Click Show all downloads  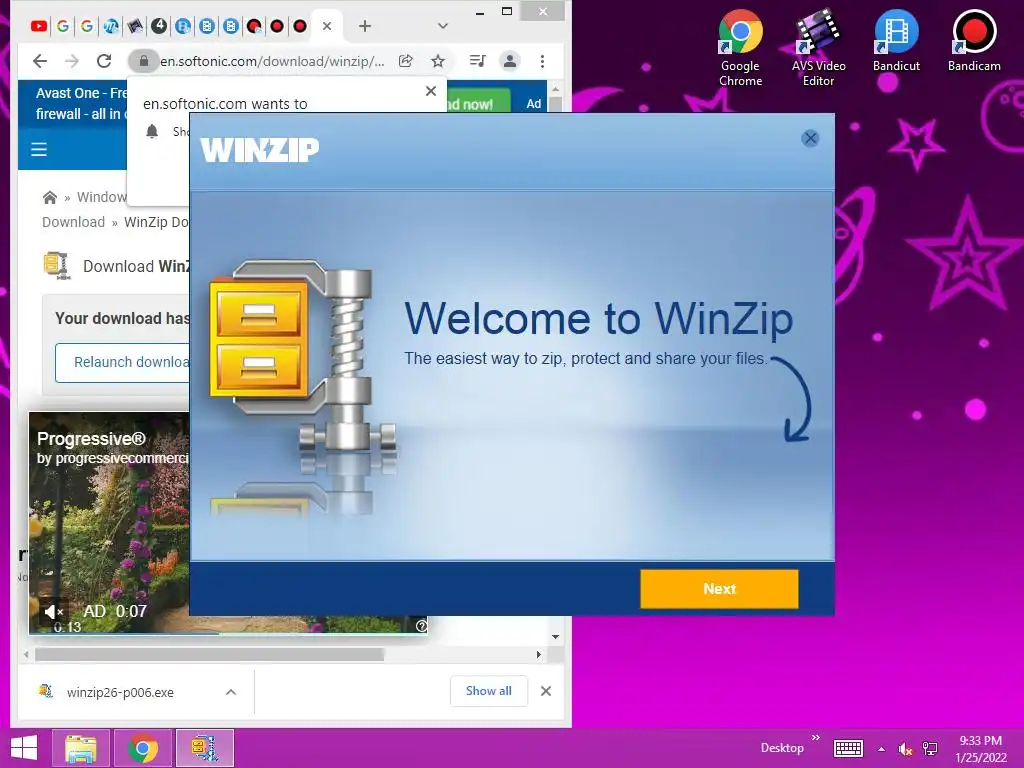pyautogui.click(x=488, y=691)
